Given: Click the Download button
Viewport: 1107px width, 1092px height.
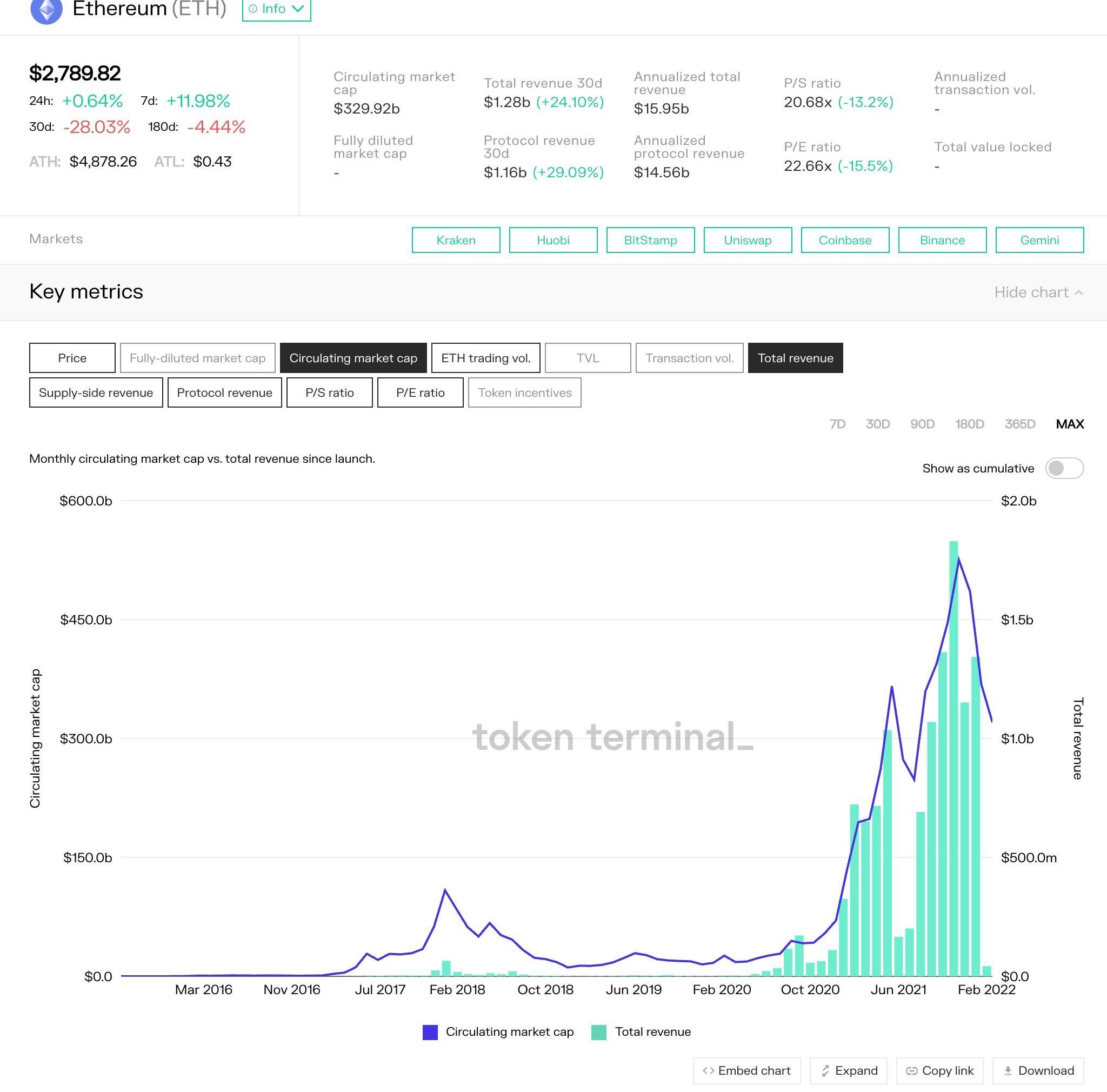Looking at the screenshot, I should coord(1038,1071).
